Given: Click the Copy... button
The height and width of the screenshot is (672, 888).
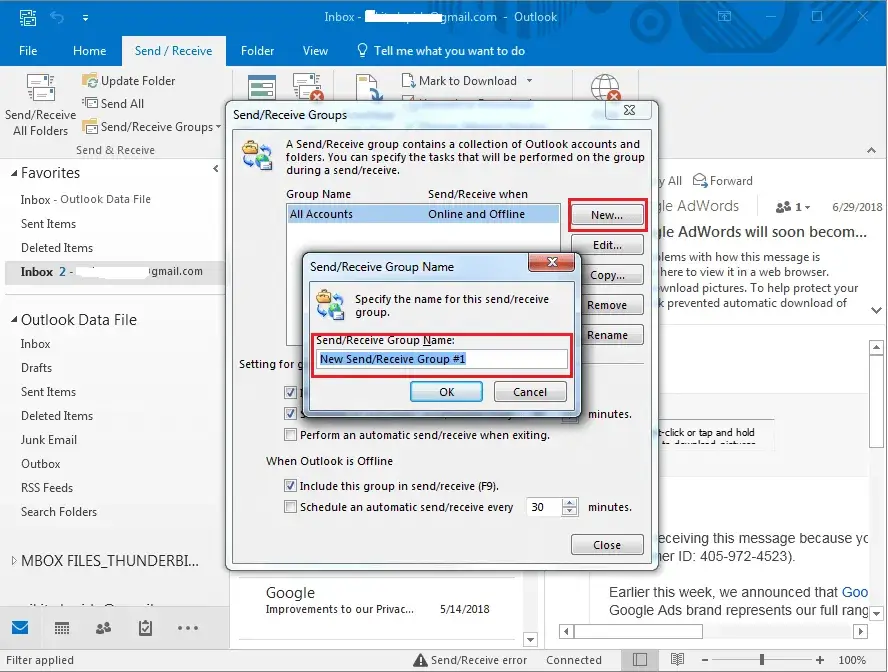Looking at the screenshot, I should (607, 275).
